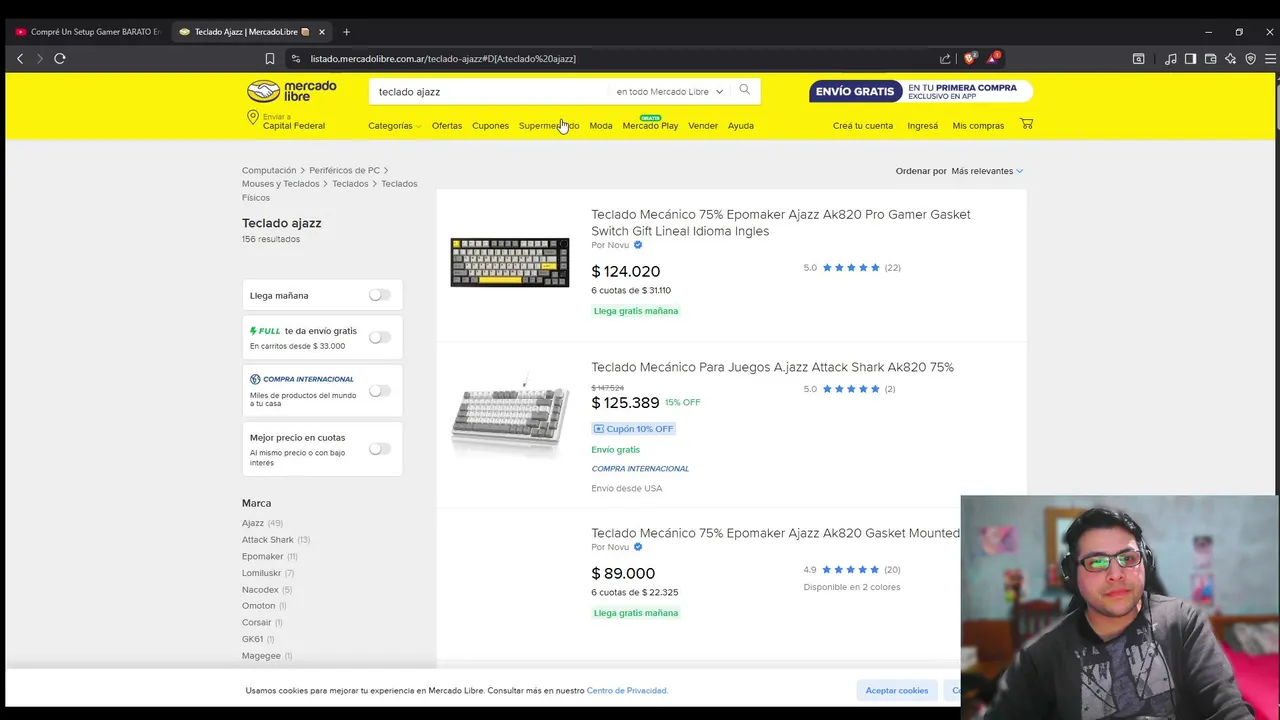Click the Ingresá link
Screen dimensions: 1280x720
coord(922,126)
